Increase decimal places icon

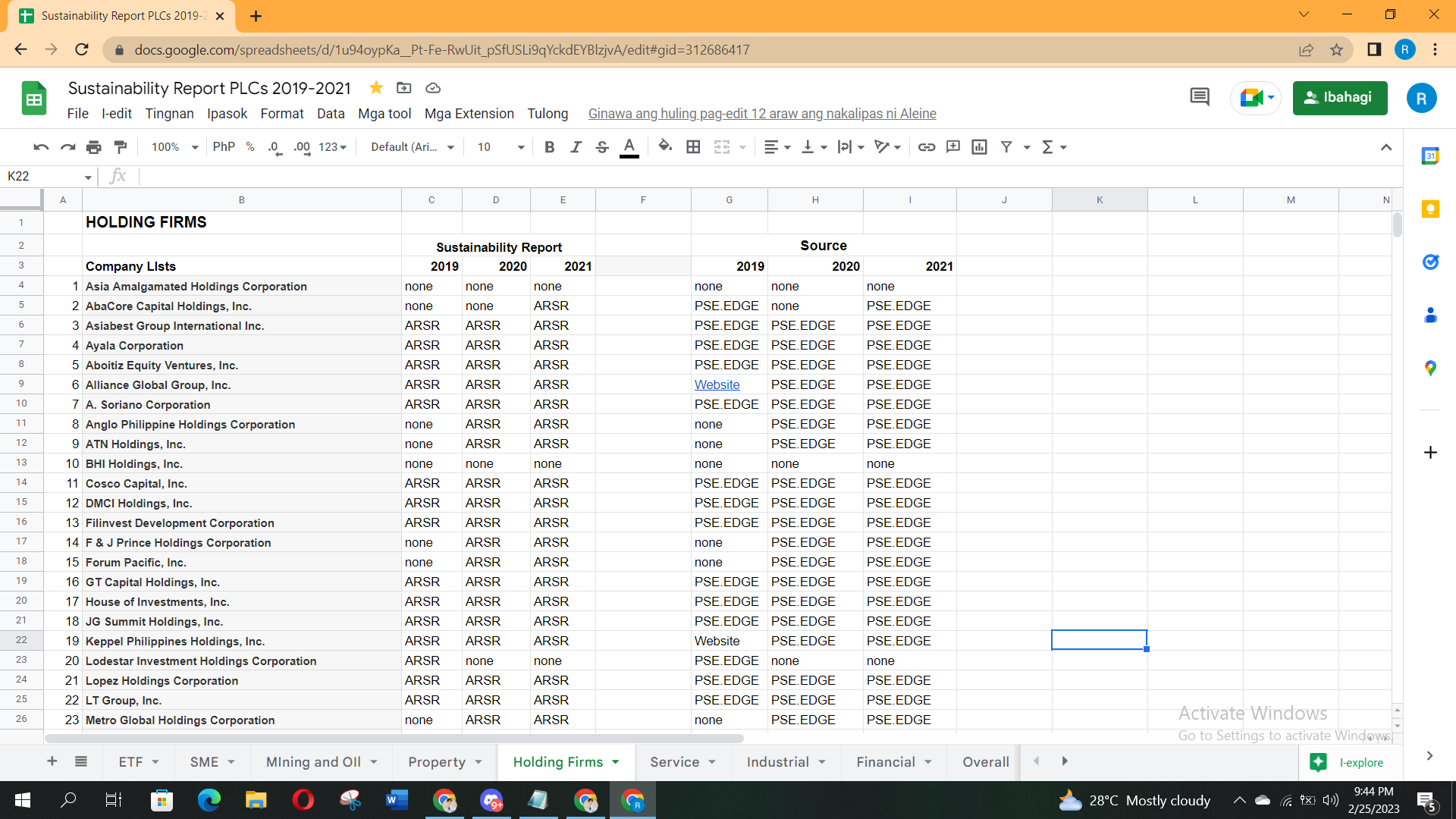point(302,147)
